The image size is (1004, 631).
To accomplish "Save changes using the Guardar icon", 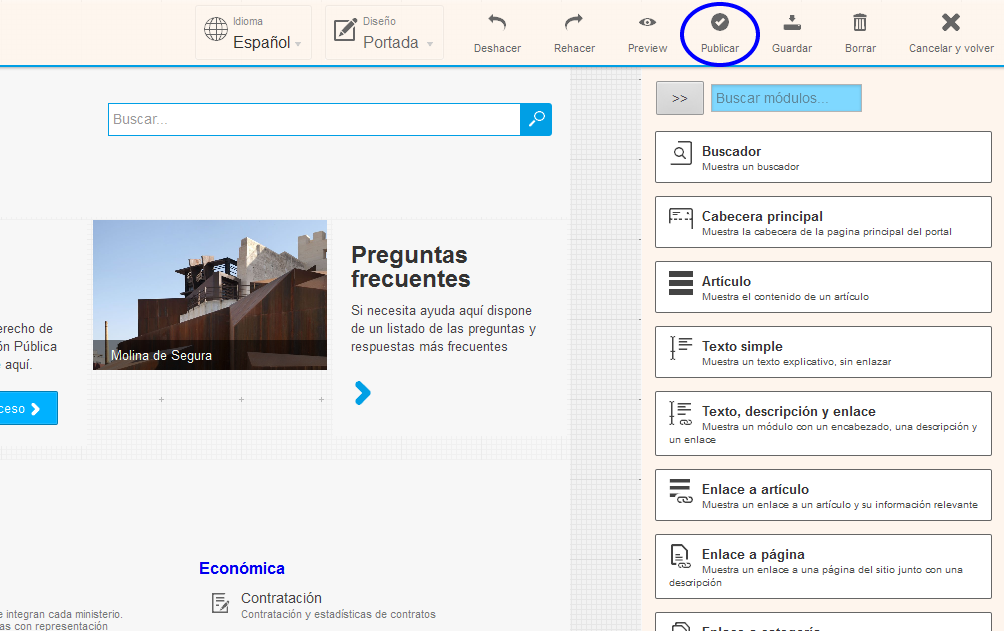I will pyautogui.click(x=791, y=23).
